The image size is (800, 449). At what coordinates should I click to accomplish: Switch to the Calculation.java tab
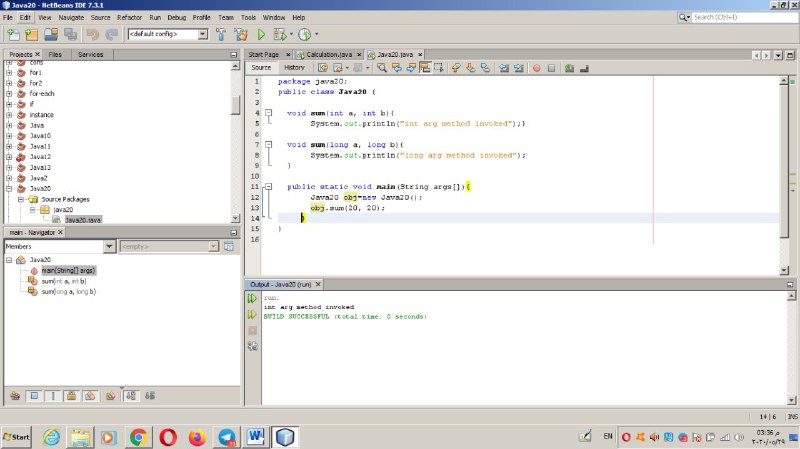[x=329, y=54]
